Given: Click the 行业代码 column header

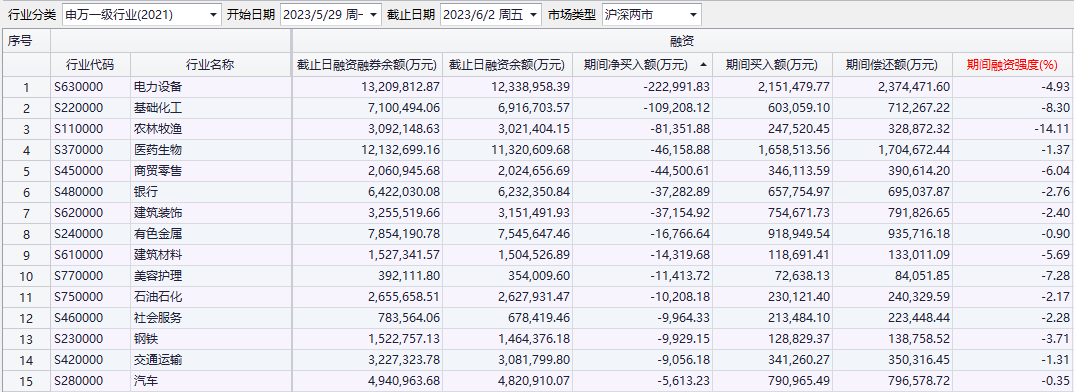Looking at the screenshot, I should (x=90, y=65).
